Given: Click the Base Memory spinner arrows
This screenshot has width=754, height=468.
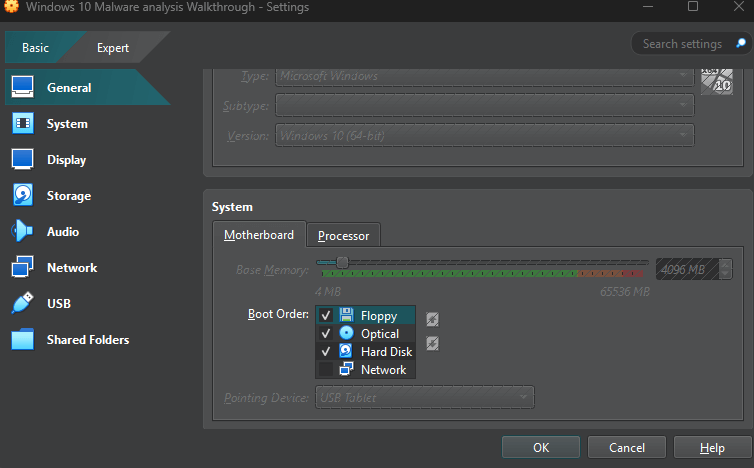Looking at the screenshot, I should [726, 269].
